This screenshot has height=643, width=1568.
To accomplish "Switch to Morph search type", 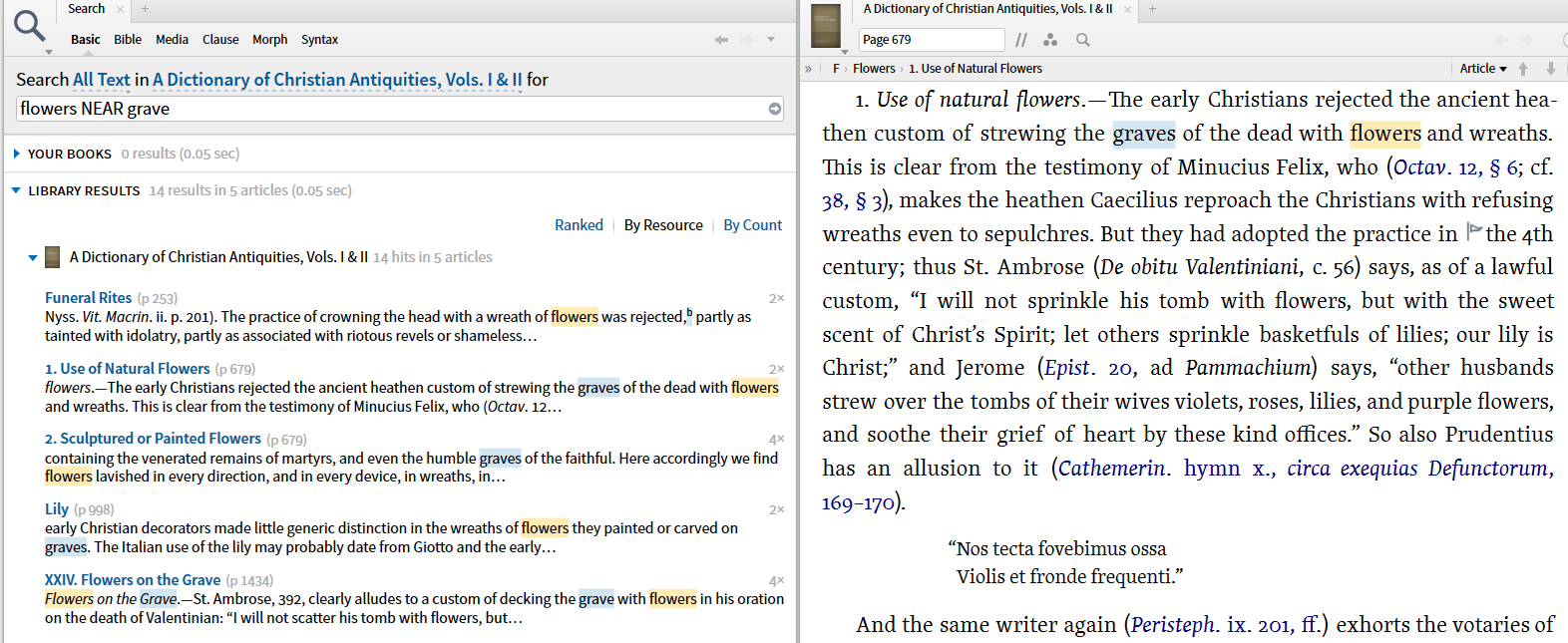I will click(269, 40).
